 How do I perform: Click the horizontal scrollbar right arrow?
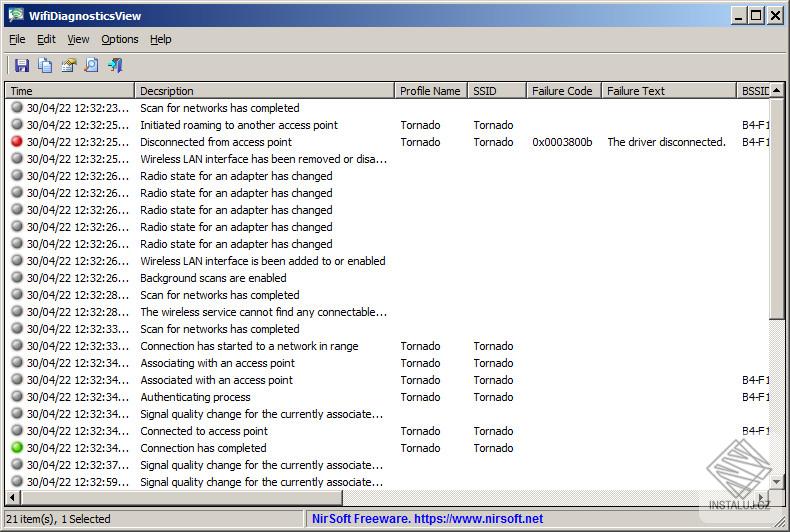click(762, 497)
